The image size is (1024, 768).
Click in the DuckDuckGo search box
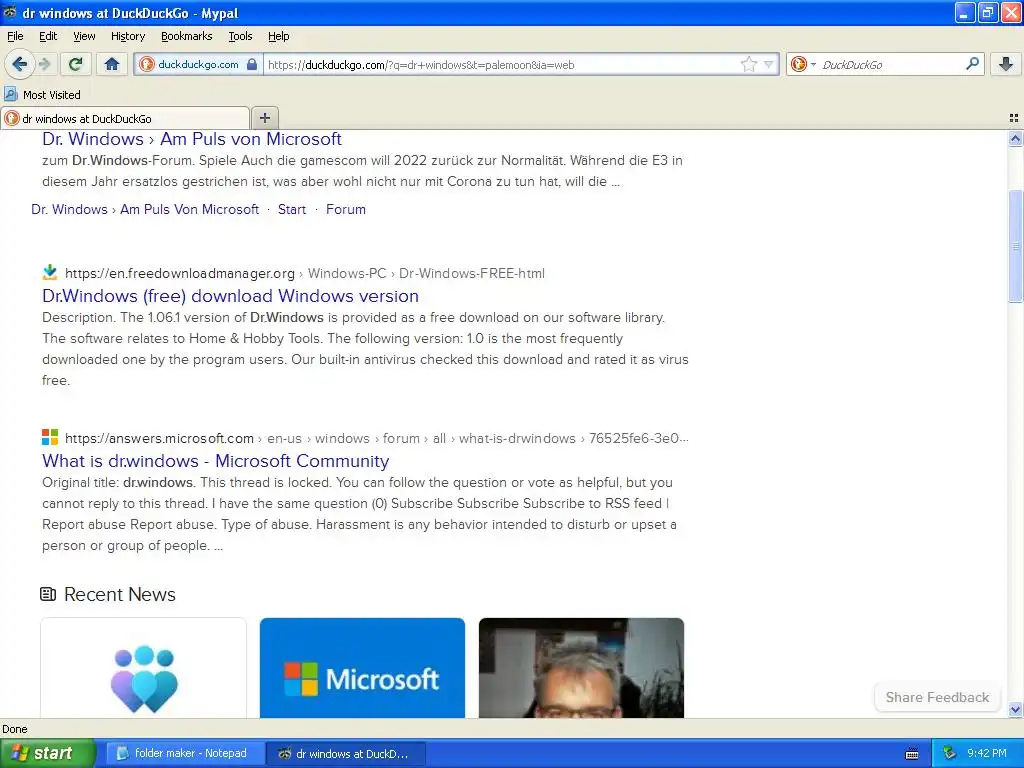(891, 65)
